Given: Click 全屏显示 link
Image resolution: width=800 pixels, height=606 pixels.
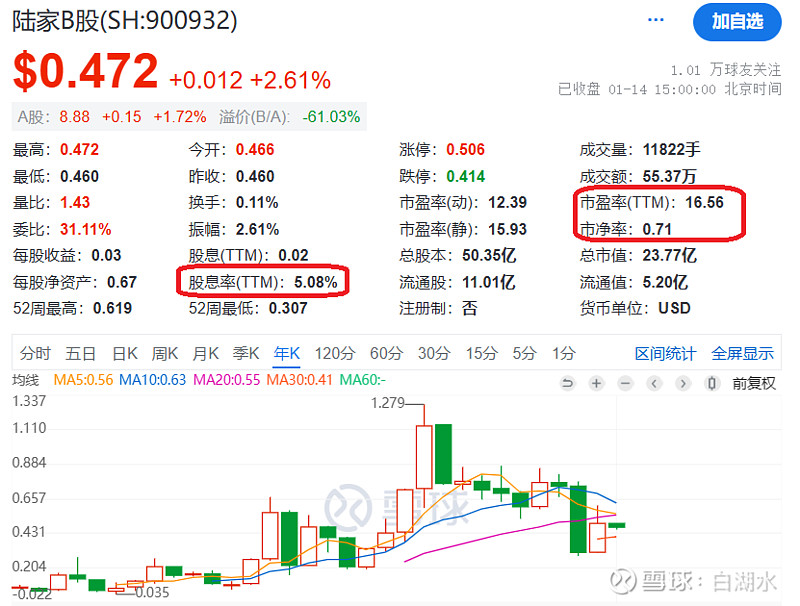Looking at the screenshot, I should tap(742, 353).
